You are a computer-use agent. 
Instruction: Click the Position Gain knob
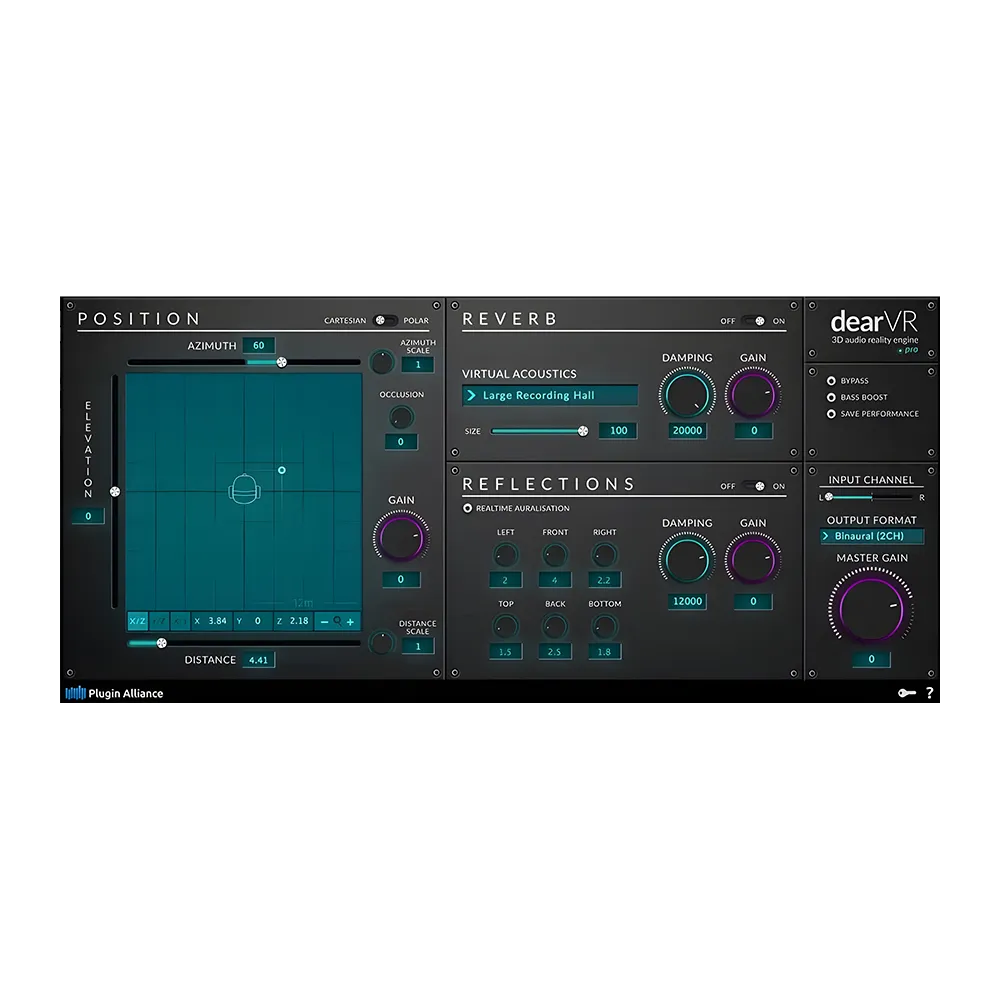(x=401, y=536)
